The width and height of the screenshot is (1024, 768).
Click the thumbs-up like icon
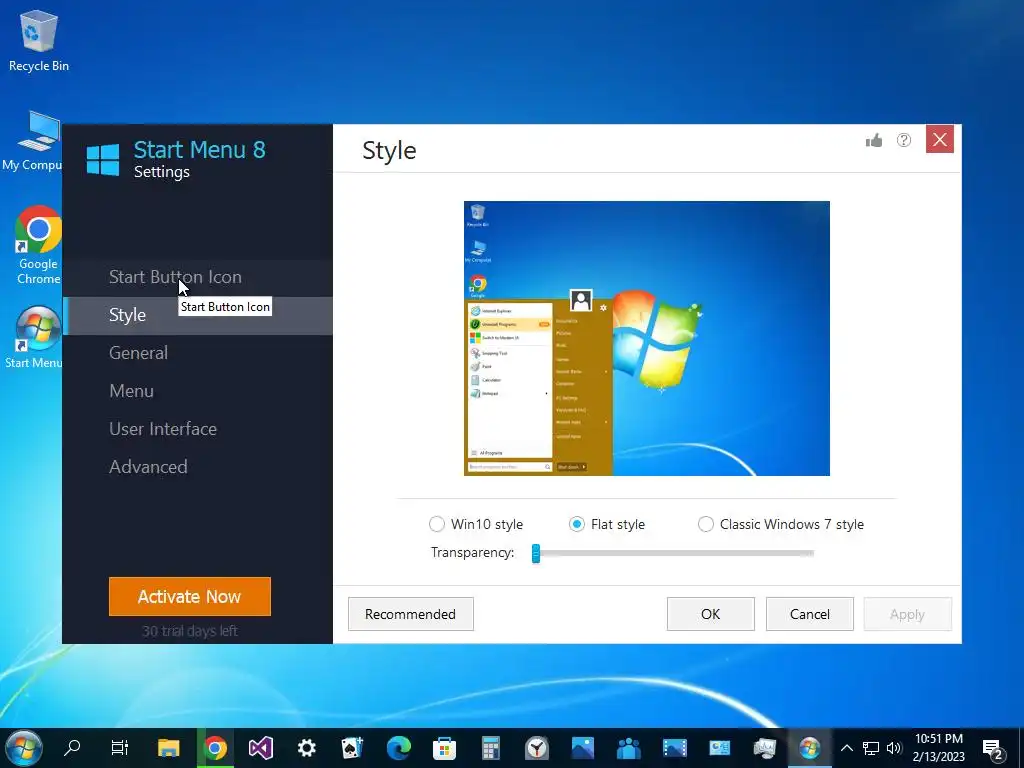(874, 140)
